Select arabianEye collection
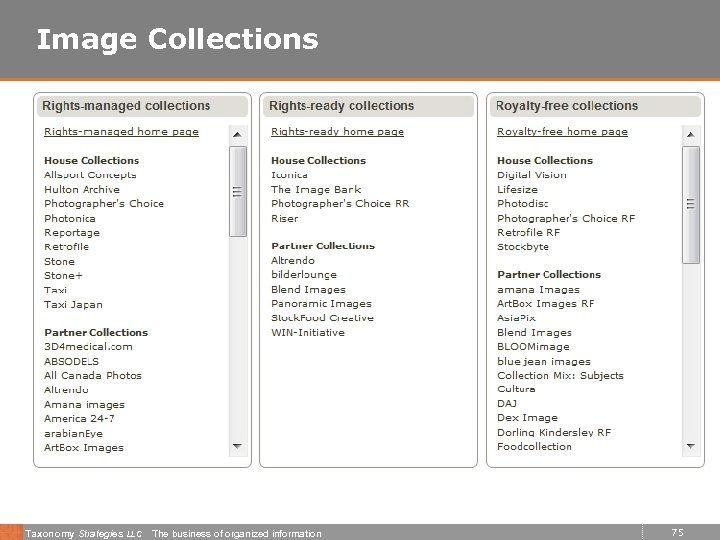 73,433
